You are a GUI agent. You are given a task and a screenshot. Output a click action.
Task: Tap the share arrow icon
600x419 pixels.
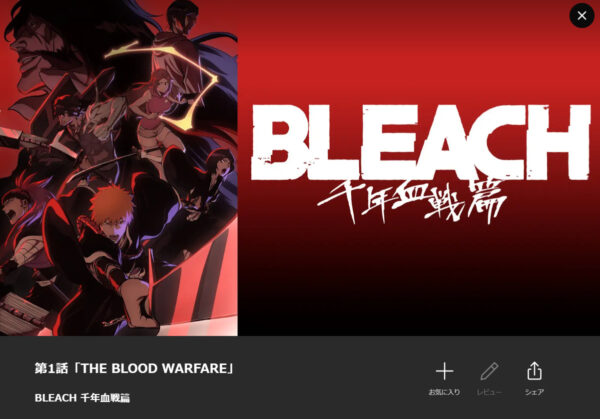pyautogui.click(x=534, y=371)
